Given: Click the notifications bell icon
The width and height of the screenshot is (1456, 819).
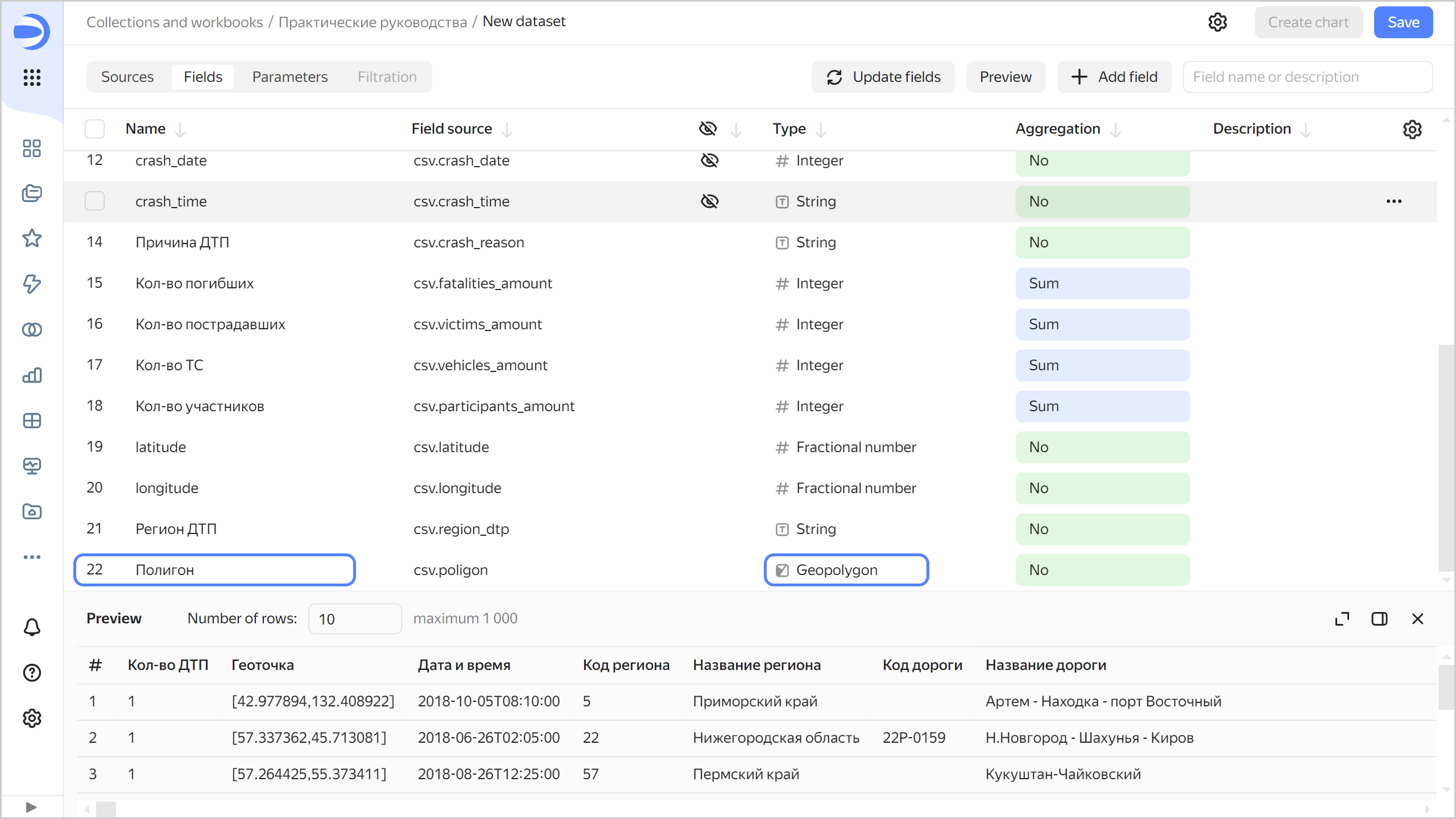Looking at the screenshot, I should (x=32, y=627).
